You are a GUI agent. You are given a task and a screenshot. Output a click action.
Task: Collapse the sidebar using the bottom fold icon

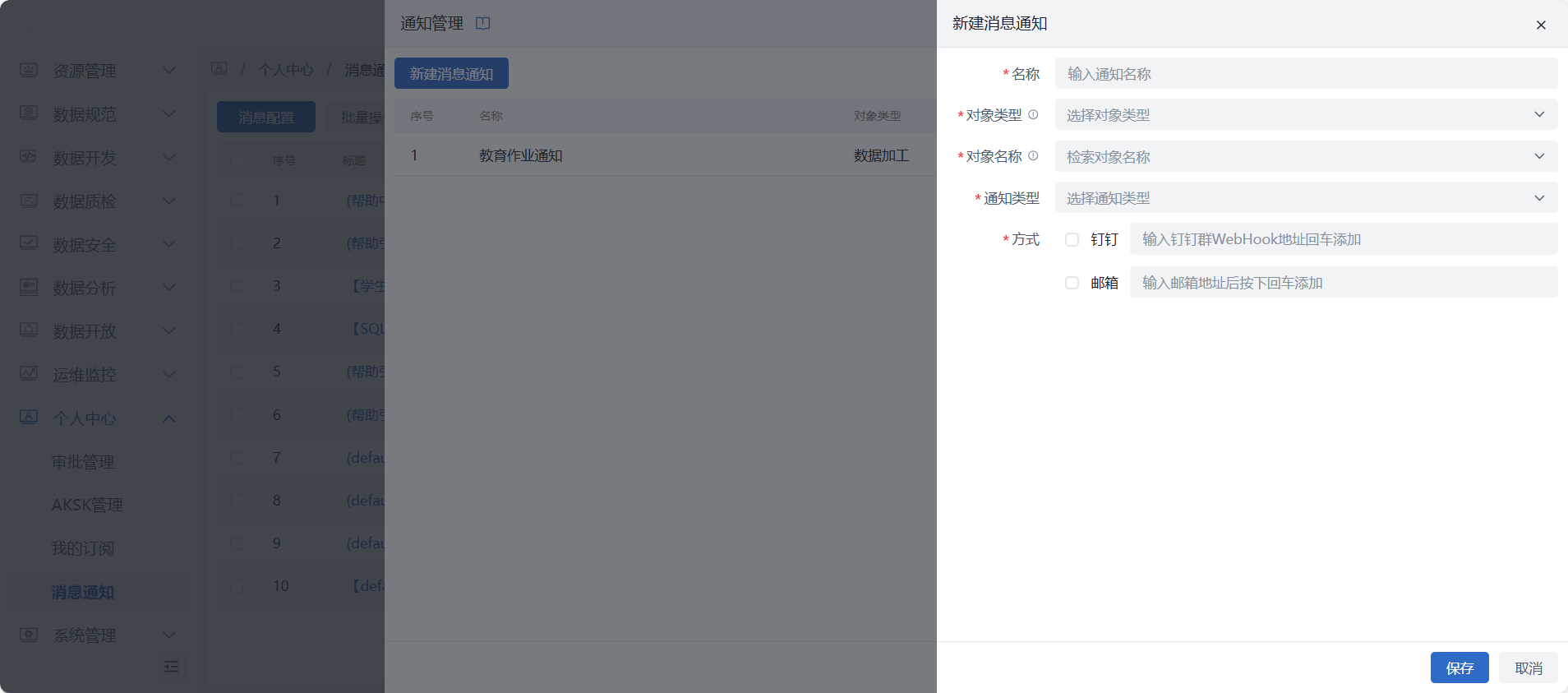(172, 667)
